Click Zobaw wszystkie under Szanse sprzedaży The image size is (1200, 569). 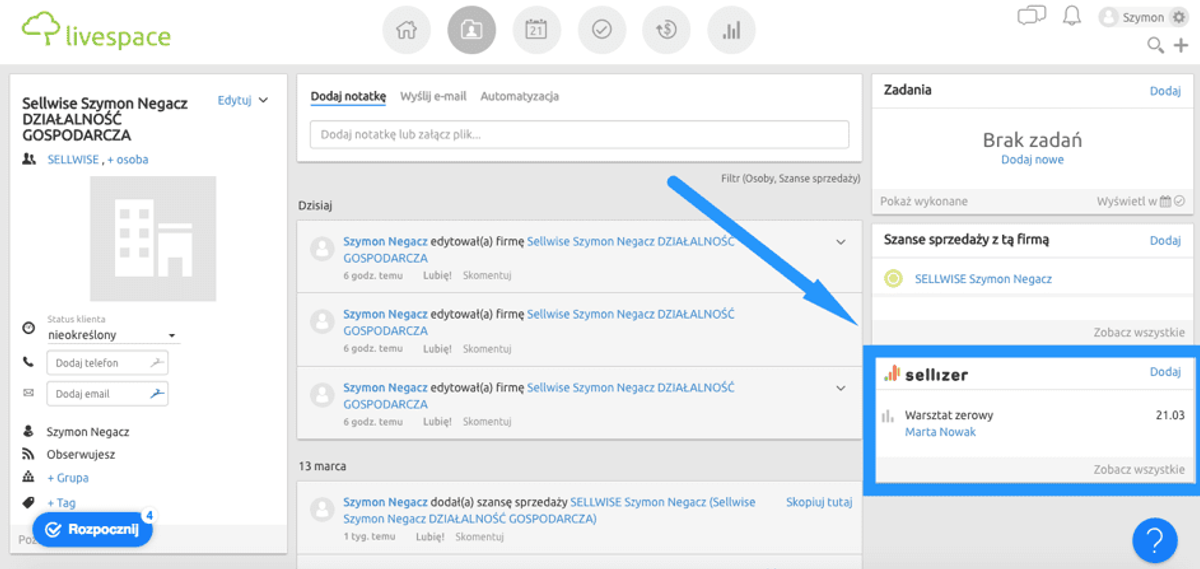(x=1139, y=333)
